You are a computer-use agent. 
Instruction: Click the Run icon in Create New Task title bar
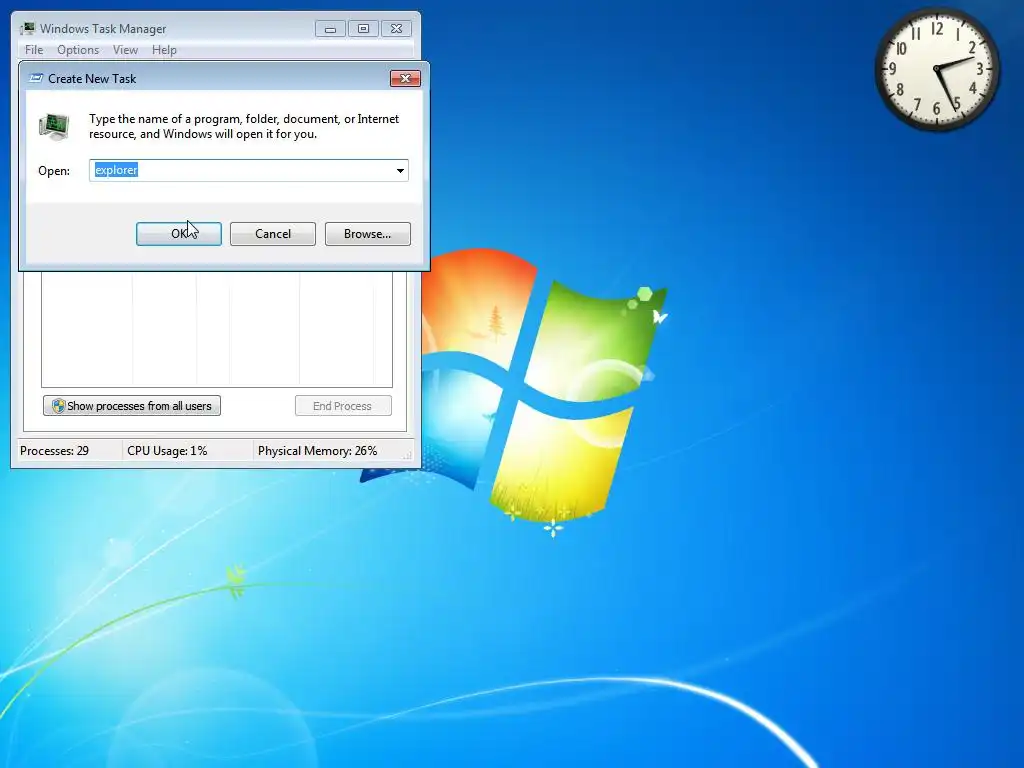click(x=36, y=78)
